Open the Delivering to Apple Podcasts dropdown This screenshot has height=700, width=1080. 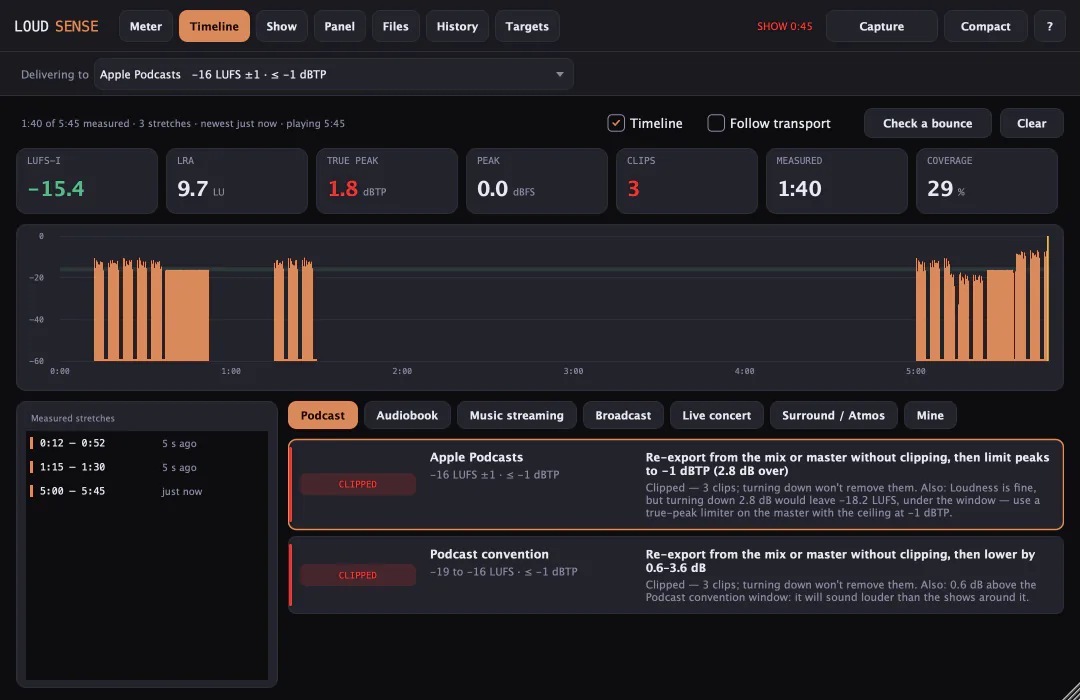[x=333, y=74]
